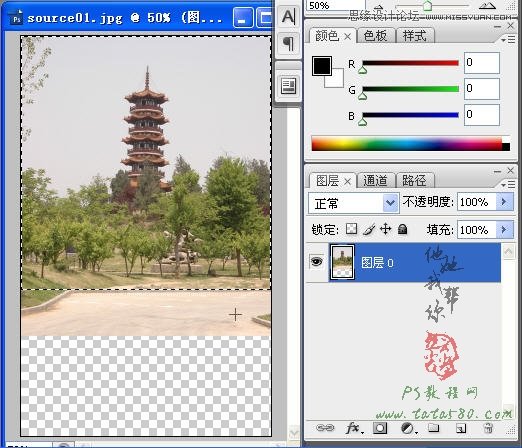Create a new layer group
522x448 pixels.
click(433, 427)
